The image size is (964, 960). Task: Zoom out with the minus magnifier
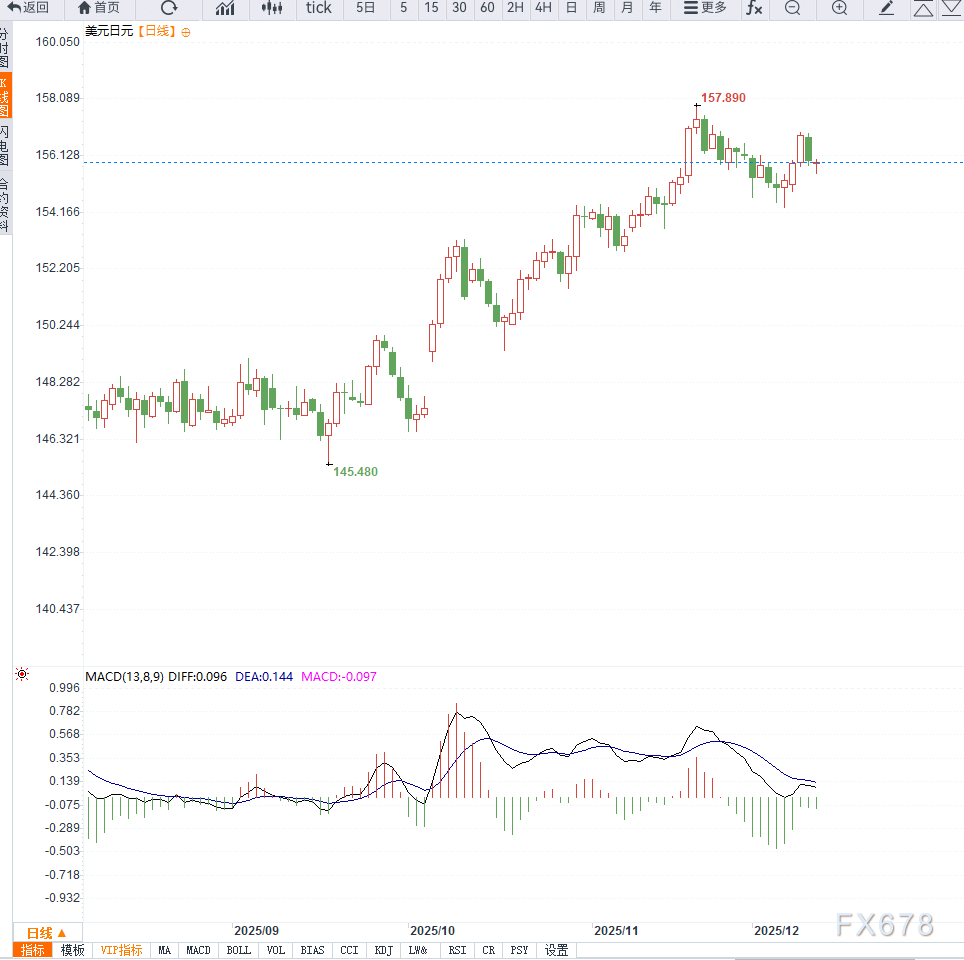(792, 8)
